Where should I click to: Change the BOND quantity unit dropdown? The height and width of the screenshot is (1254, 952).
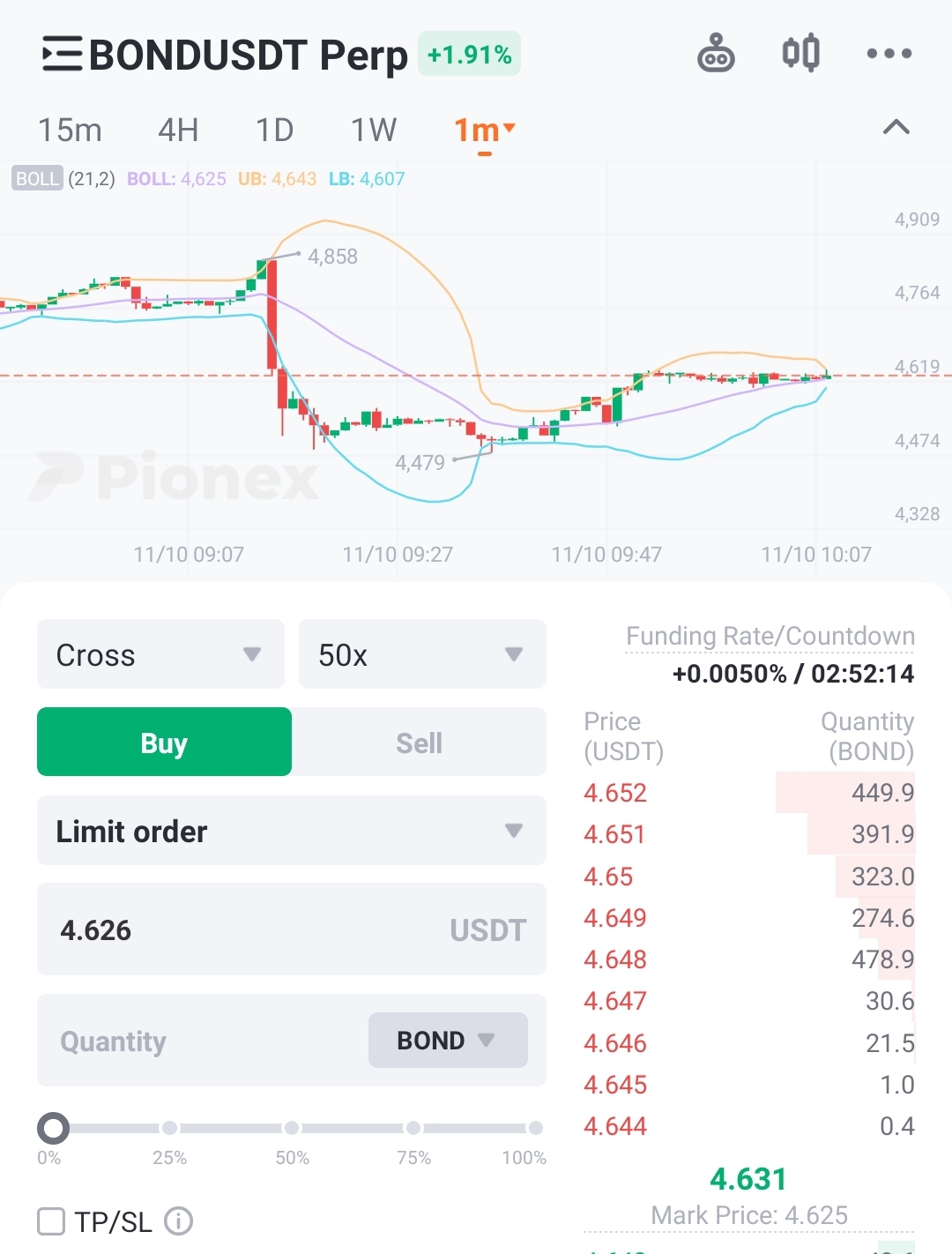pyautogui.click(x=448, y=1041)
